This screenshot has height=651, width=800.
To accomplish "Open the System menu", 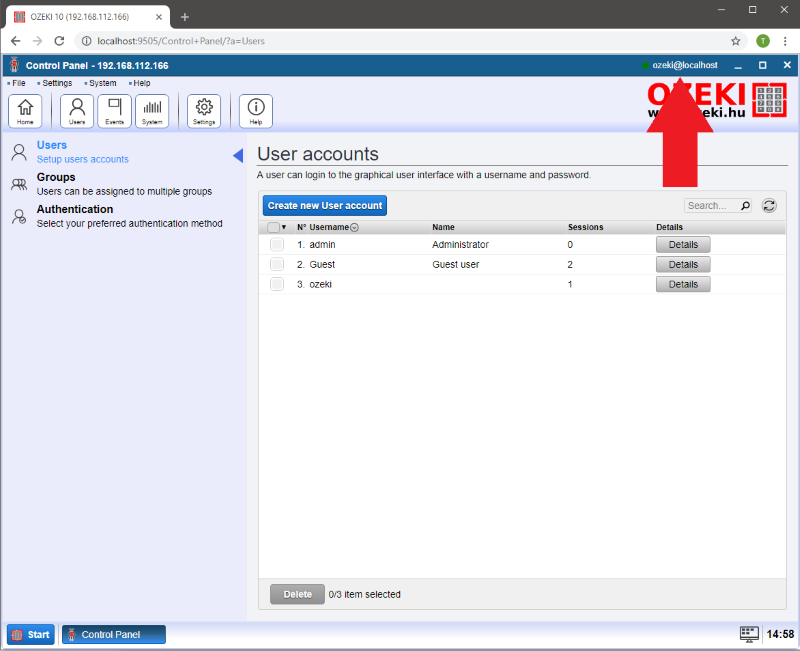I will tap(102, 83).
